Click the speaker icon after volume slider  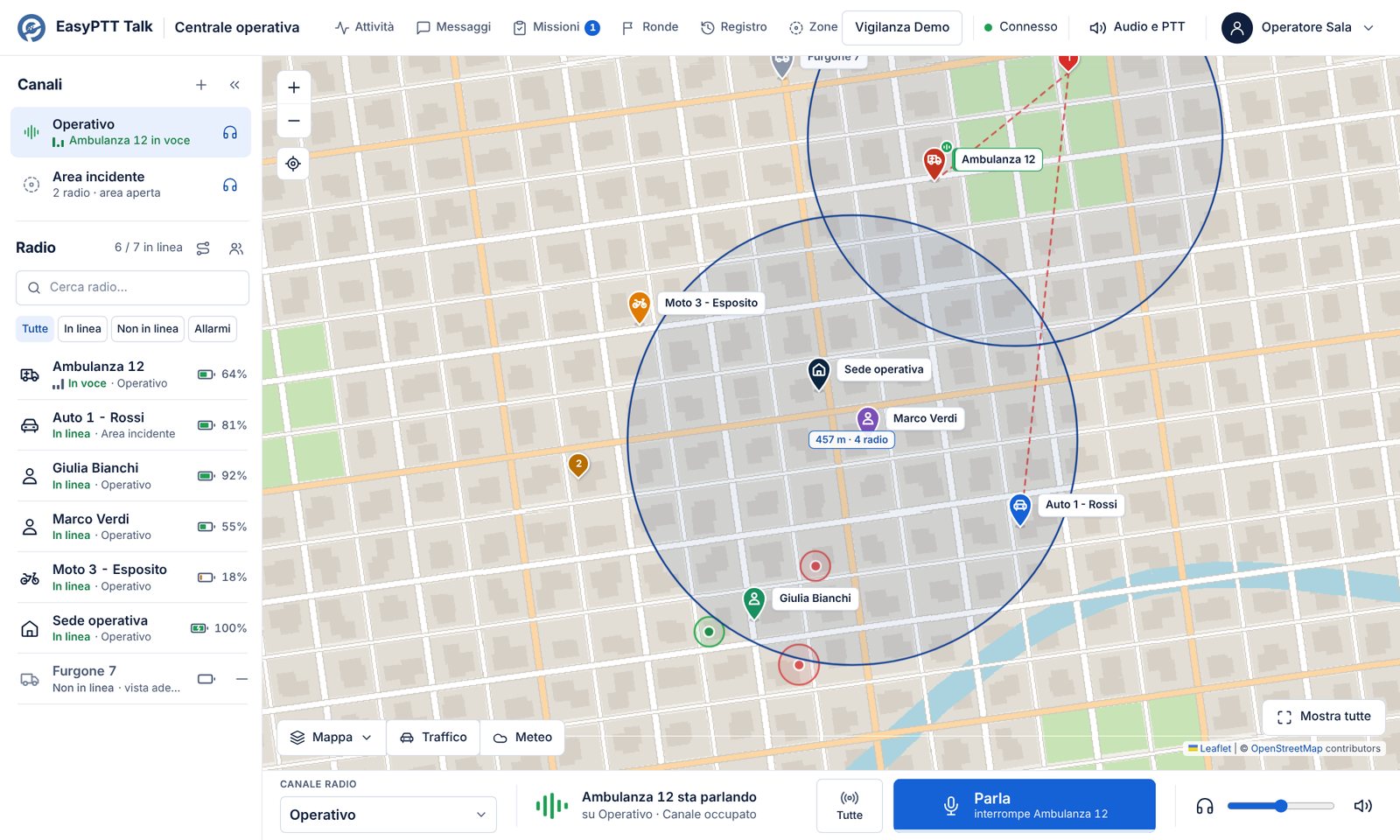click(x=1362, y=806)
